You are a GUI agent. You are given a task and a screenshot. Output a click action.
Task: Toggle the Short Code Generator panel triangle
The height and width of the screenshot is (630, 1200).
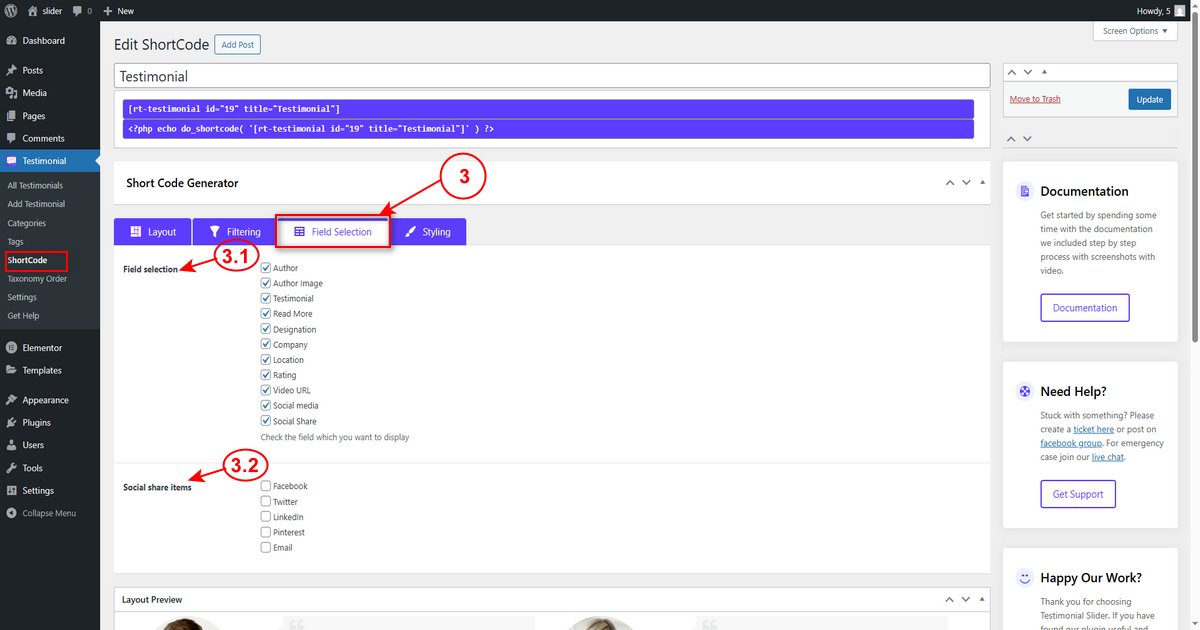point(982,183)
